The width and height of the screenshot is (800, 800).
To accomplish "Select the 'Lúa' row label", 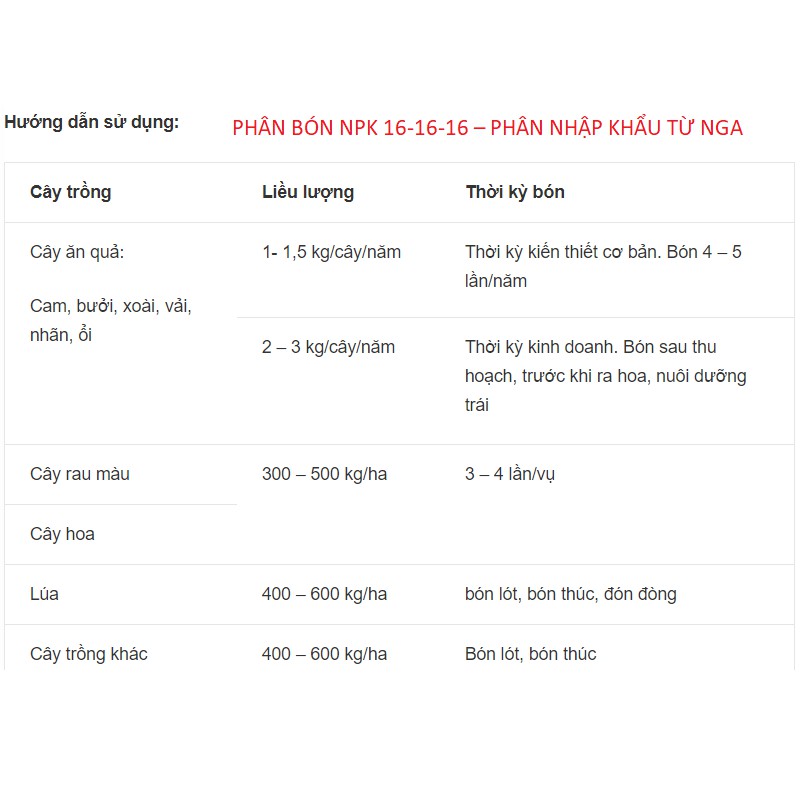I will pyautogui.click(x=45, y=594).
